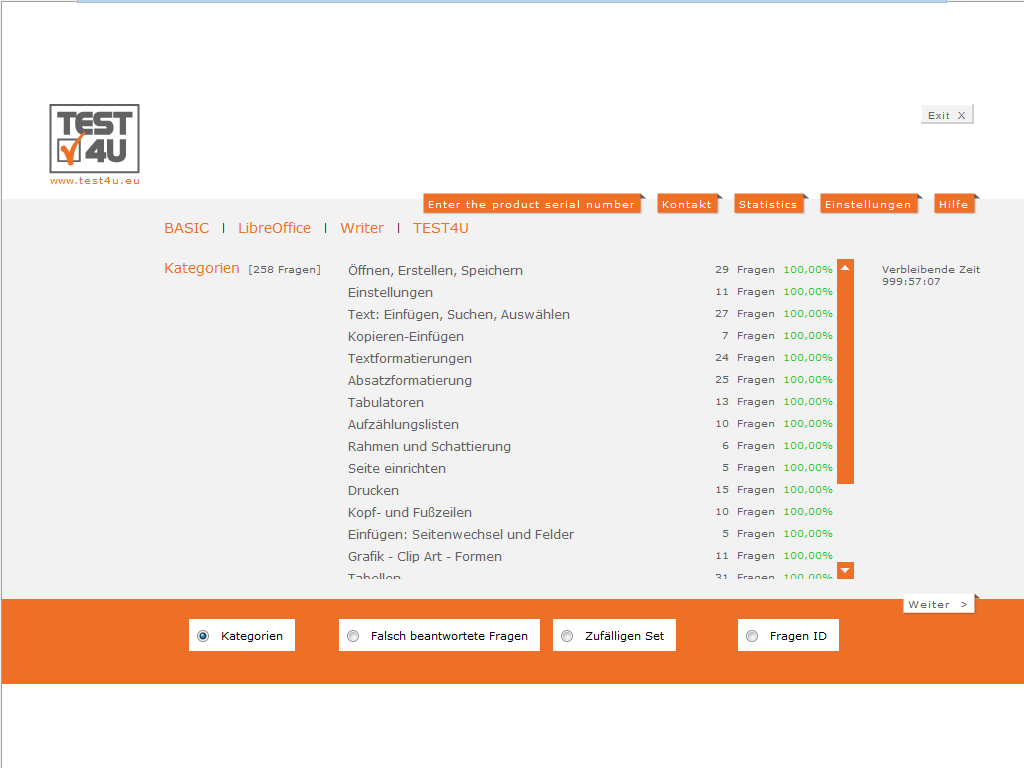Click 100,00% score for Tabulatoren

point(808,402)
